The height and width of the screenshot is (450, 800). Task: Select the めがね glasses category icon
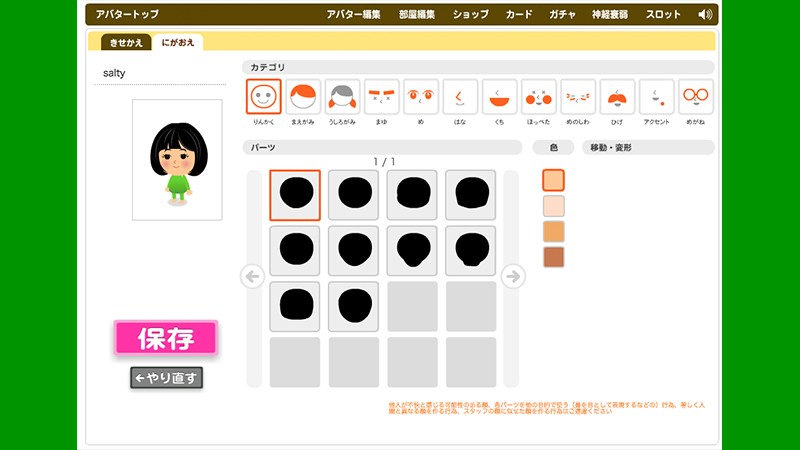(696, 97)
